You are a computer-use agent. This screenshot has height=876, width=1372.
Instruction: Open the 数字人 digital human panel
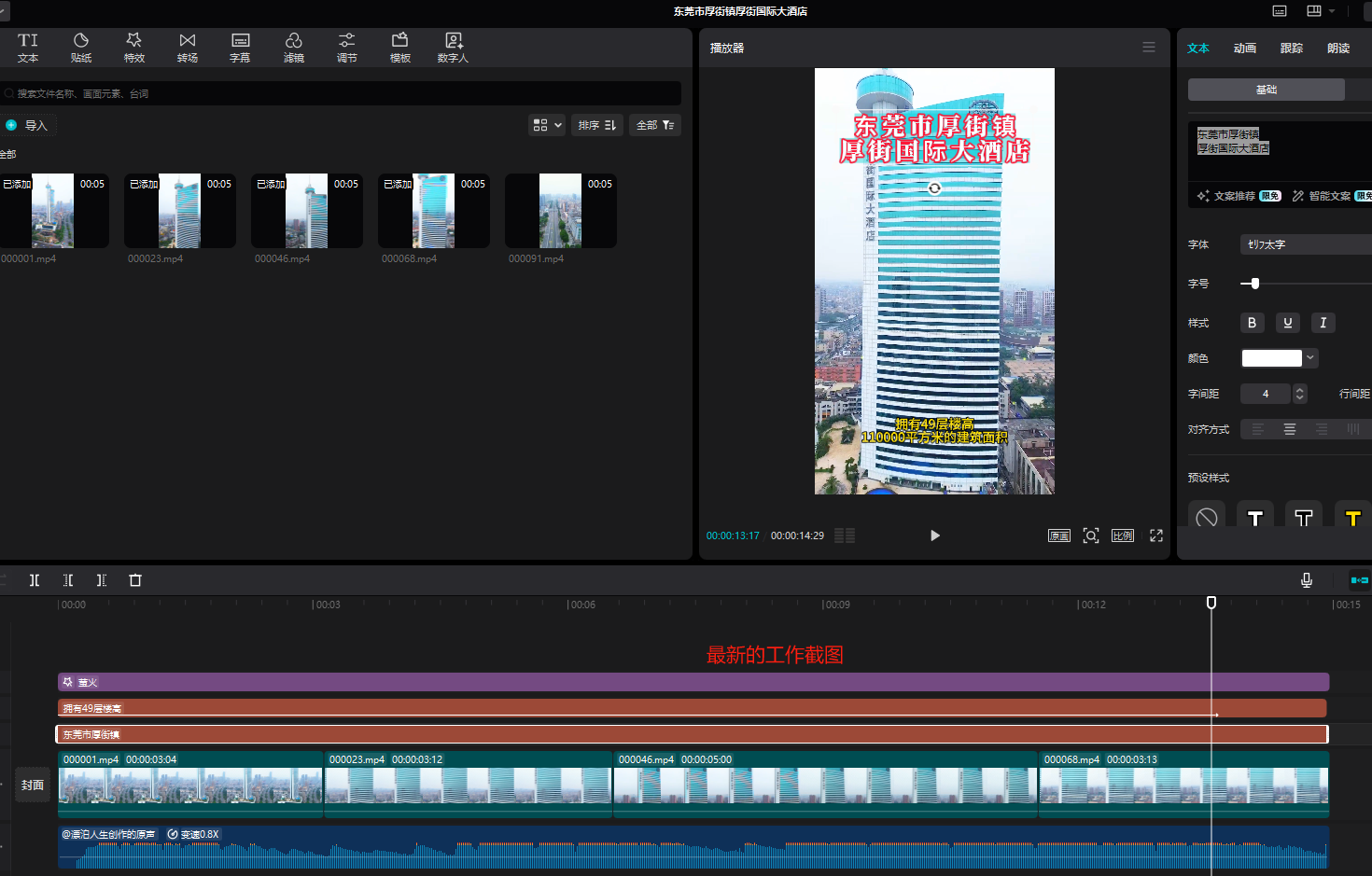pos(454,48)
